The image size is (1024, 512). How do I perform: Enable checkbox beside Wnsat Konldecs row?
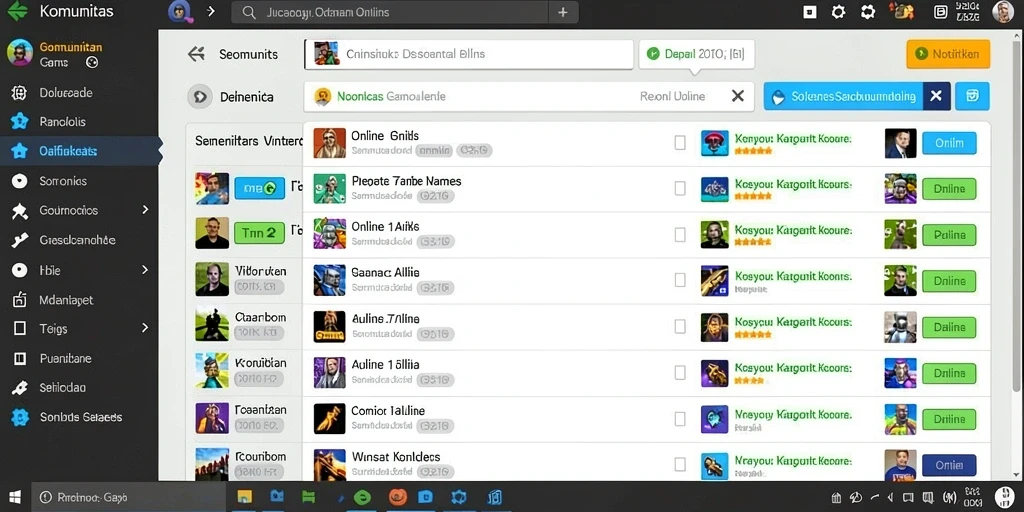click(680, 464)
